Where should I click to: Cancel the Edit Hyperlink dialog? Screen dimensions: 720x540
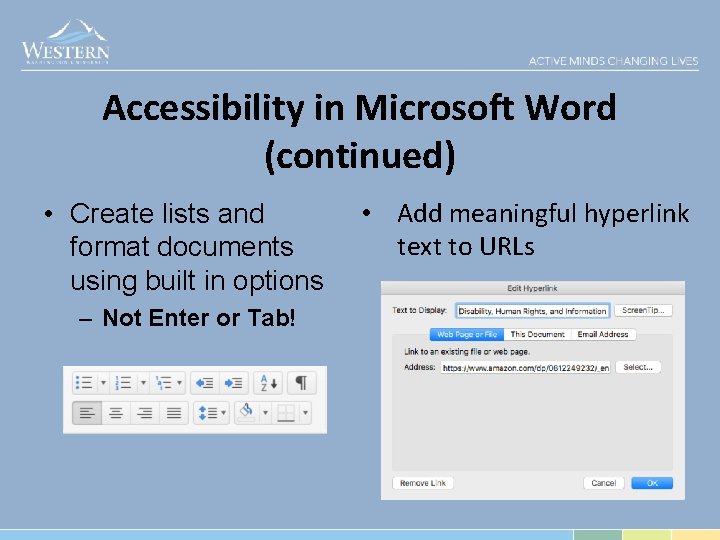[604, 483]
